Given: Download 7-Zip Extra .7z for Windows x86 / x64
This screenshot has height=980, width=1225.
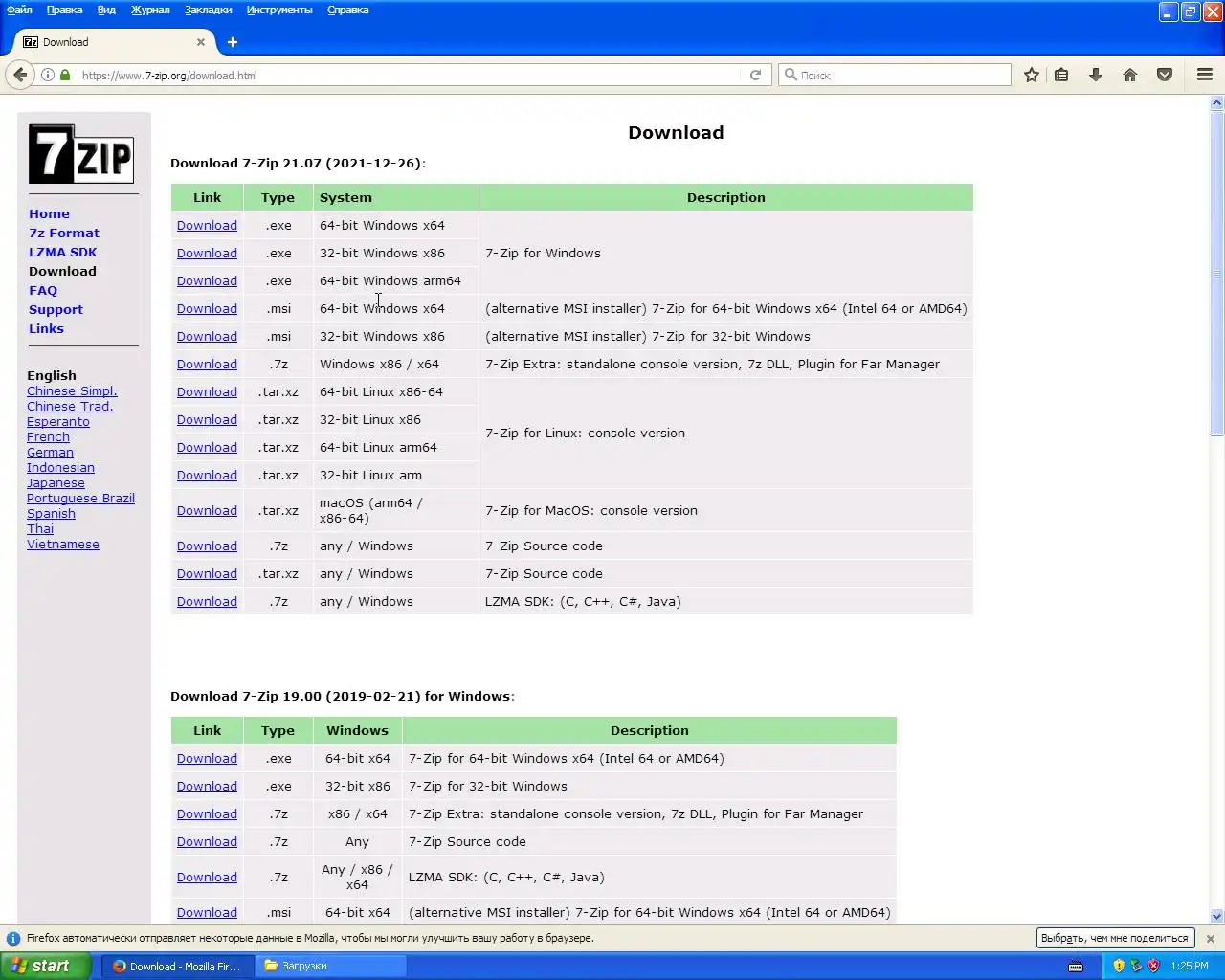Looking at the screenshot, I should tap(207, 365).
